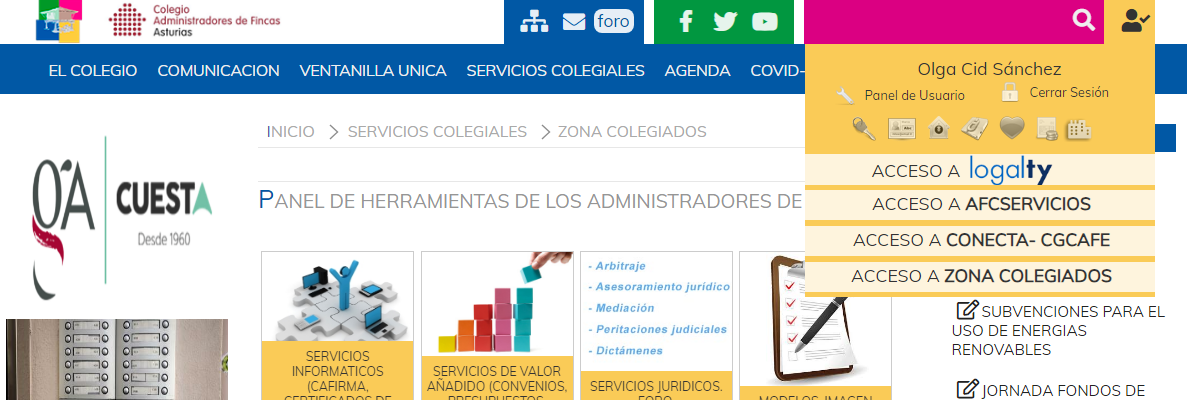The height and width of the screenshot is (400, 1187).
Task: Click edit icon beside JORNADA FONDOS DE
Action: click(x=967, y=389)
